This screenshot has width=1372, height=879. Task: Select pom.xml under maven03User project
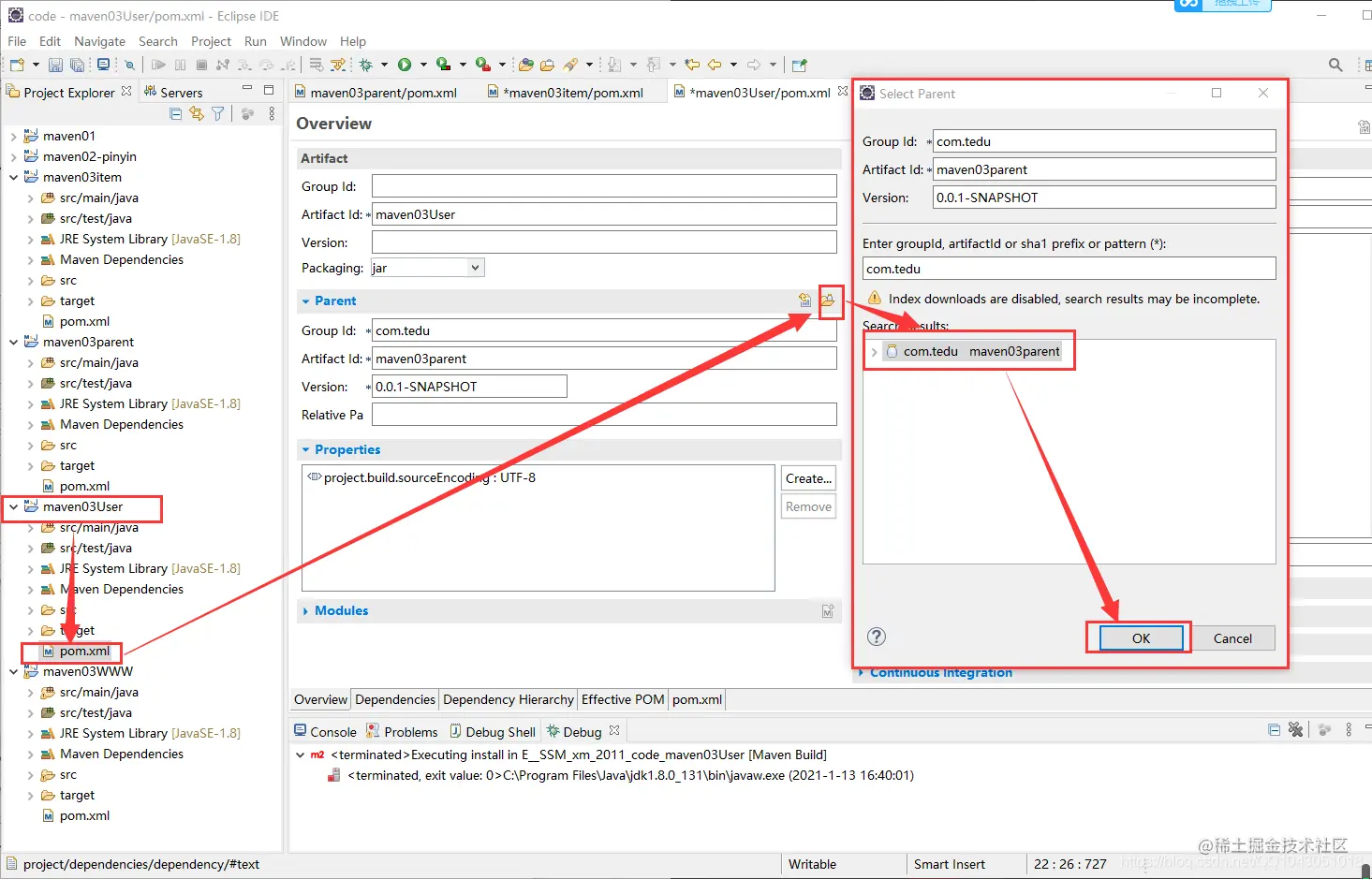[84, 651]
